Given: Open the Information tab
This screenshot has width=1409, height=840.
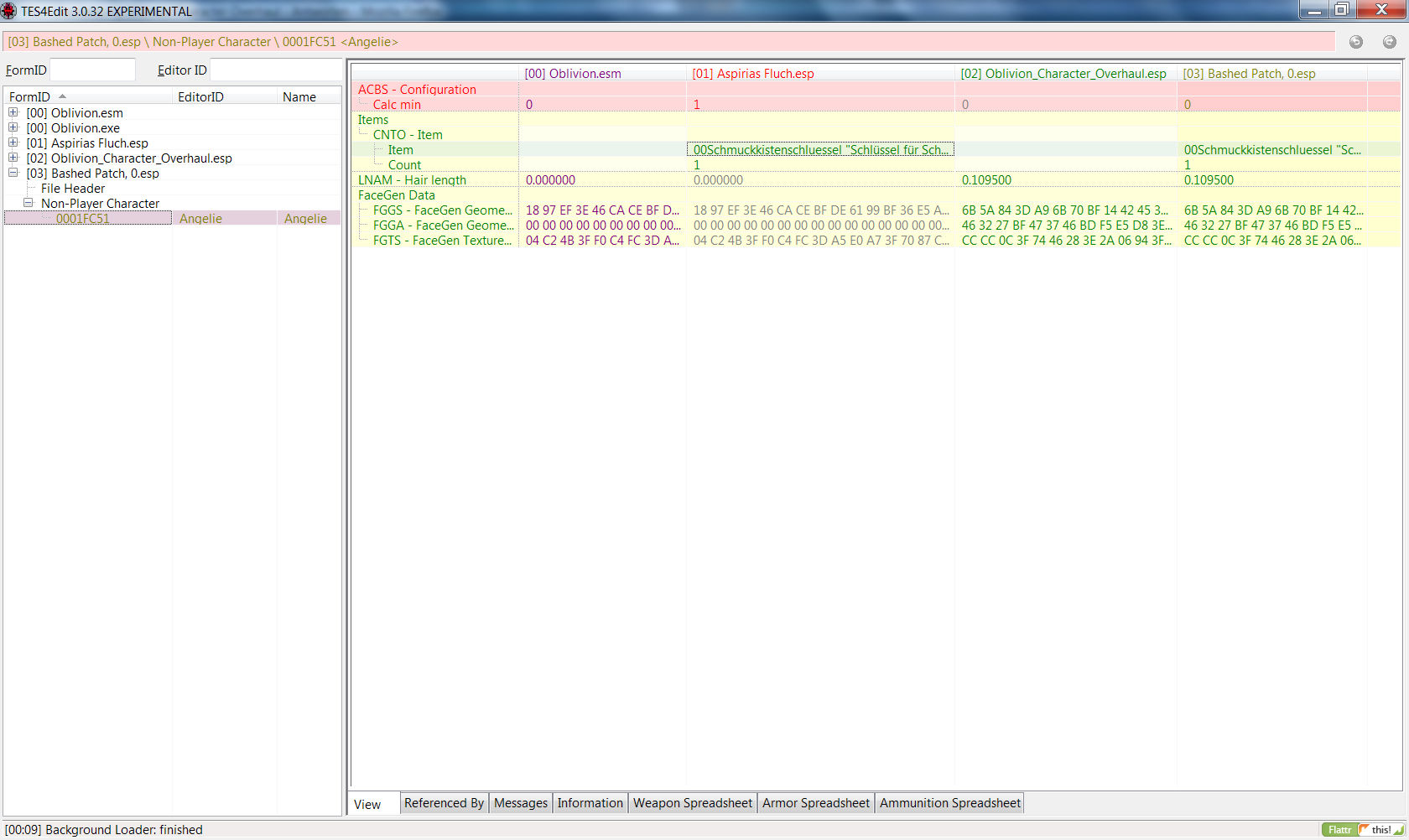Looking at the screenshot, I should pos(590,803).
